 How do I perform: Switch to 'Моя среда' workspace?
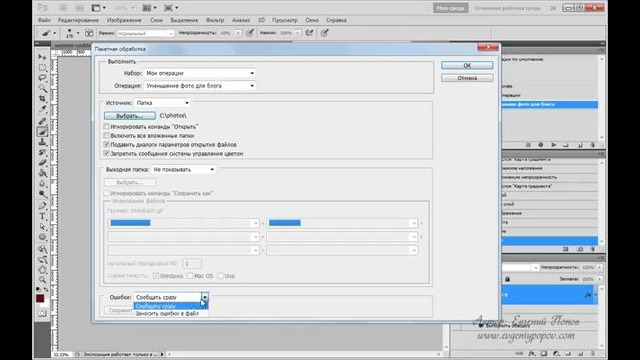(450, 8)
